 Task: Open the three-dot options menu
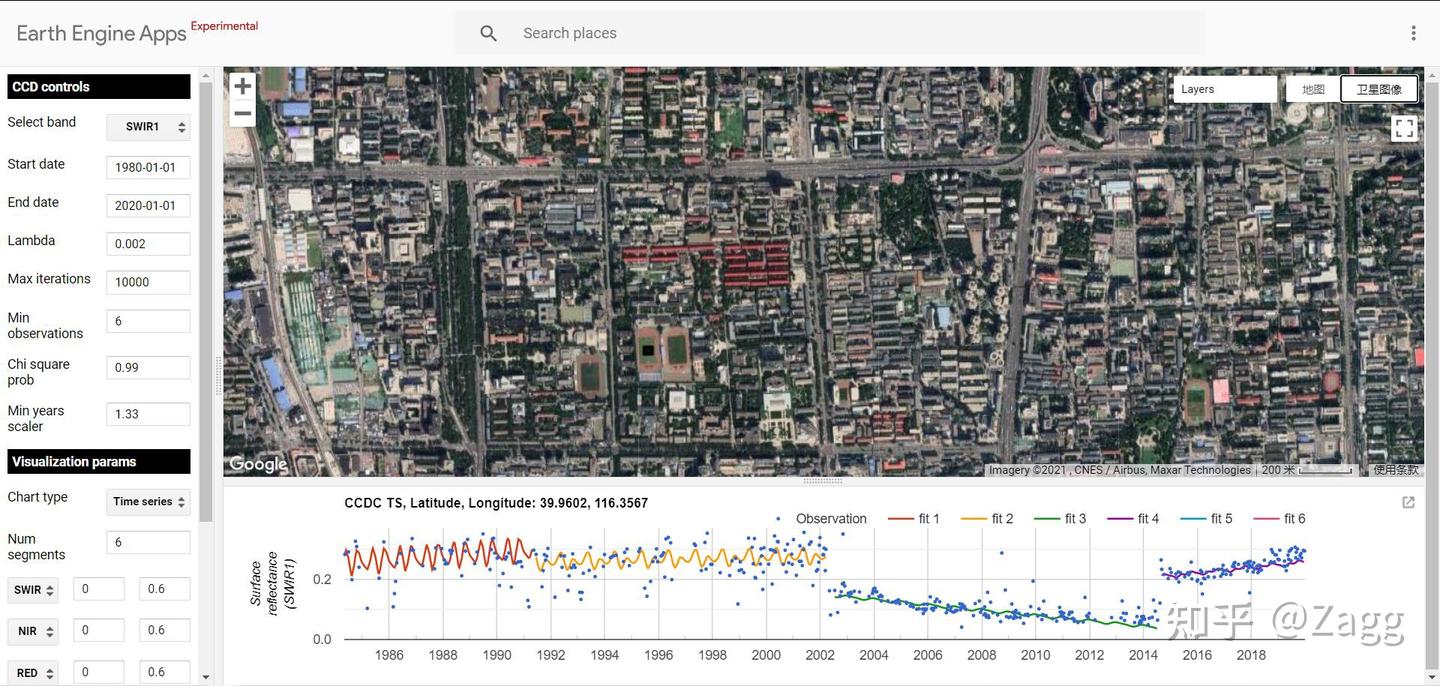[x=1413, y=32]
